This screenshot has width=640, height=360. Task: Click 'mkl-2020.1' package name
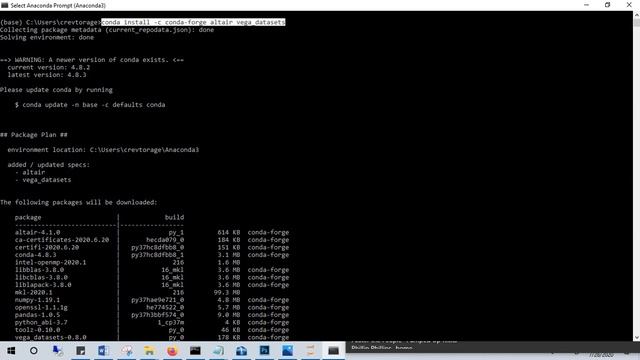(33, 292)
